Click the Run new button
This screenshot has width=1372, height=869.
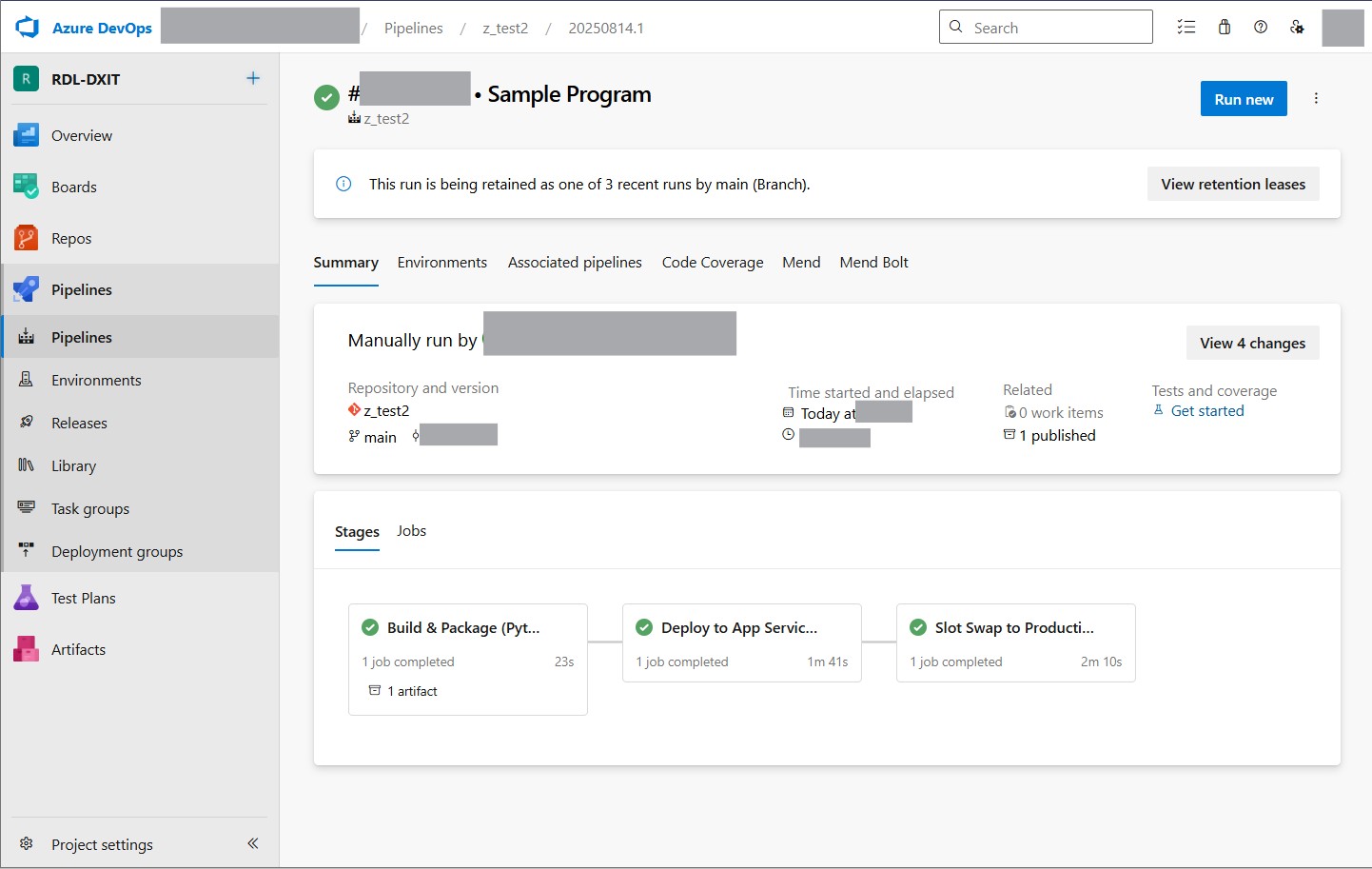tap(1244, 99)
